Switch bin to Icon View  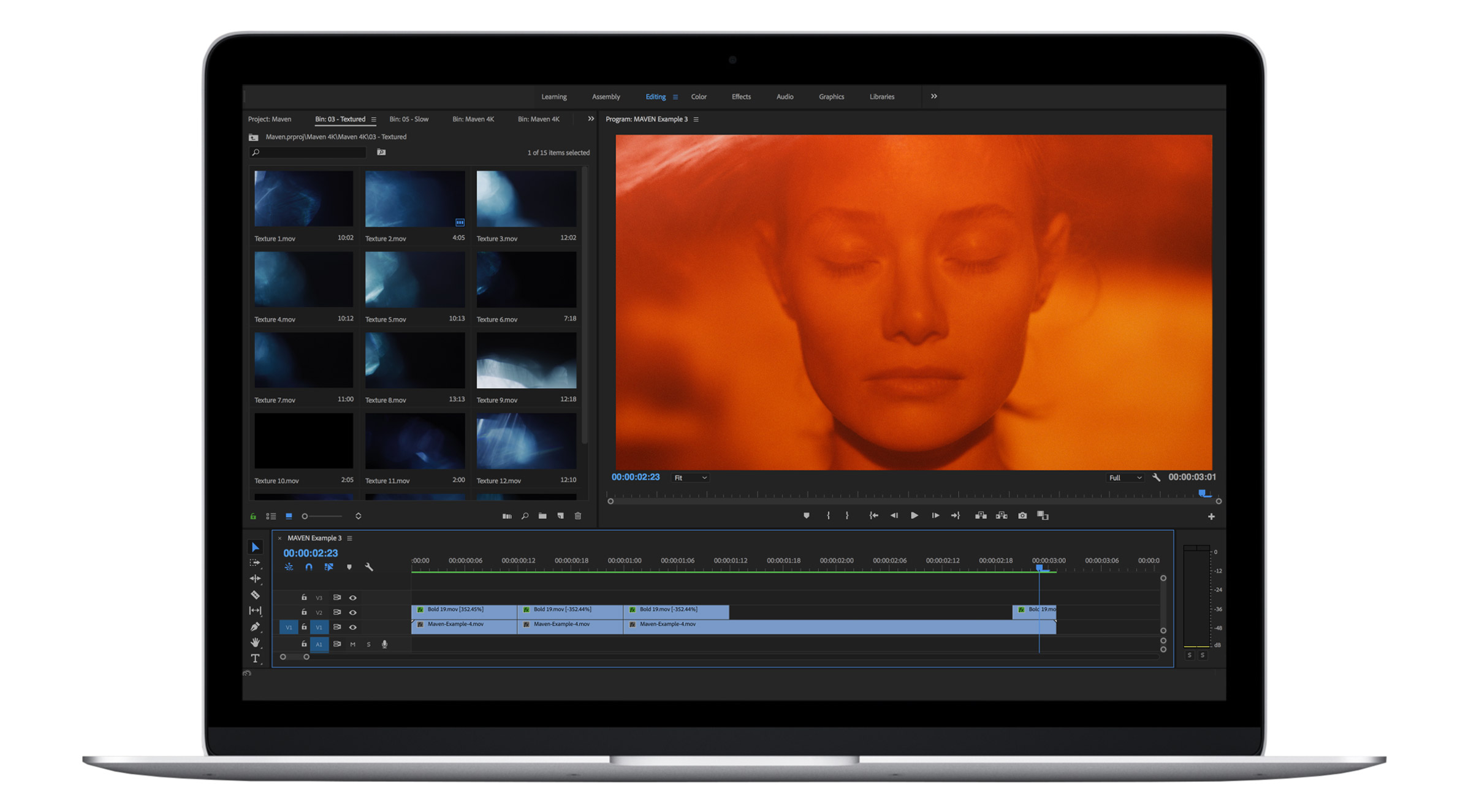(x=289, y=517)
